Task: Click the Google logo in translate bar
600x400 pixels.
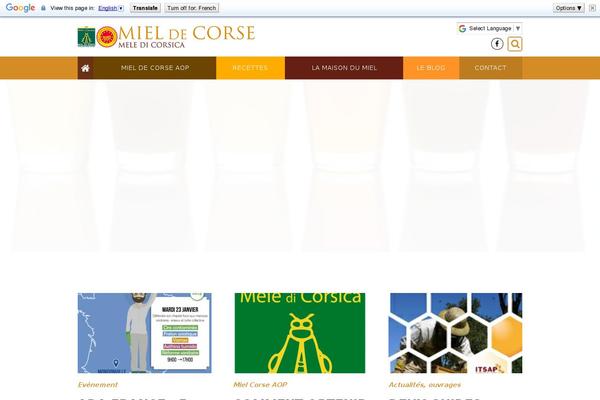Action: tap(20, 8)
